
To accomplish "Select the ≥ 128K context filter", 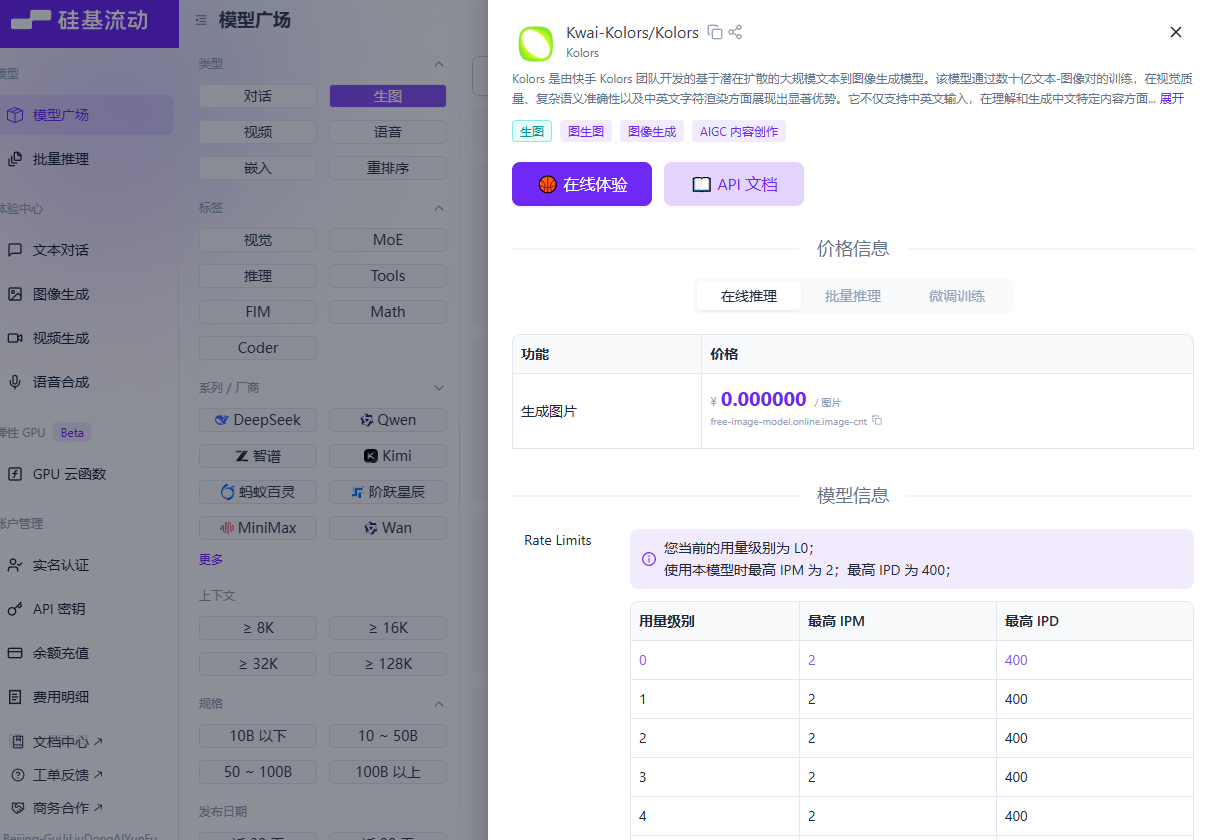I will point(388,664).
